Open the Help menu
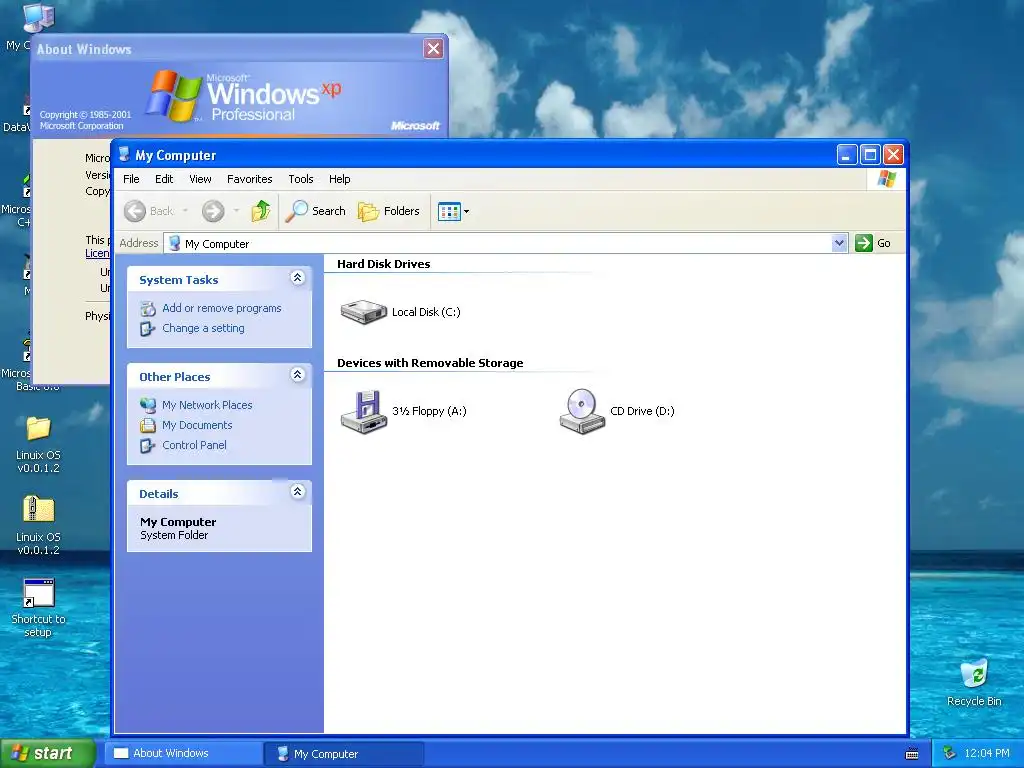1024x768 pixels. (x=339, y=179)
